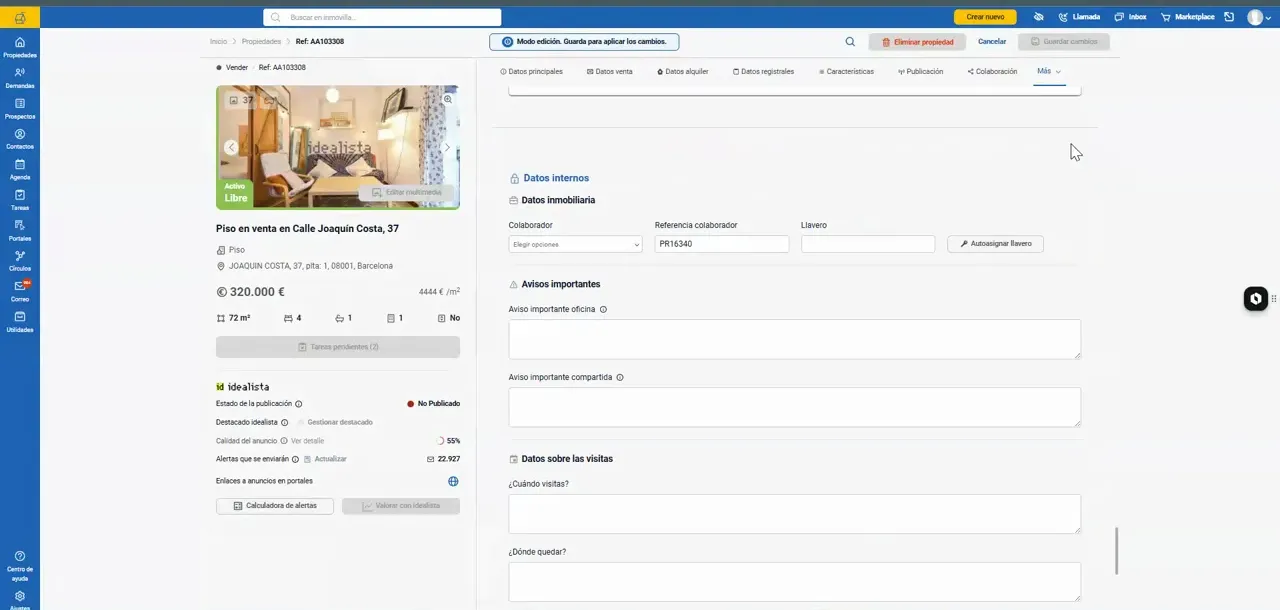Open Llamada from the top bar
Viewport: 1280px width, 610px height.
coord(1079,17)
